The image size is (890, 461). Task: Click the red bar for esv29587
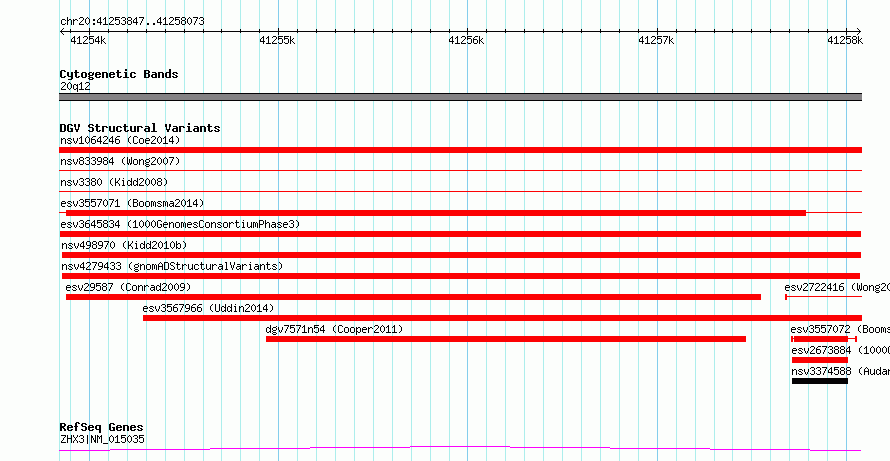point(413,297)
